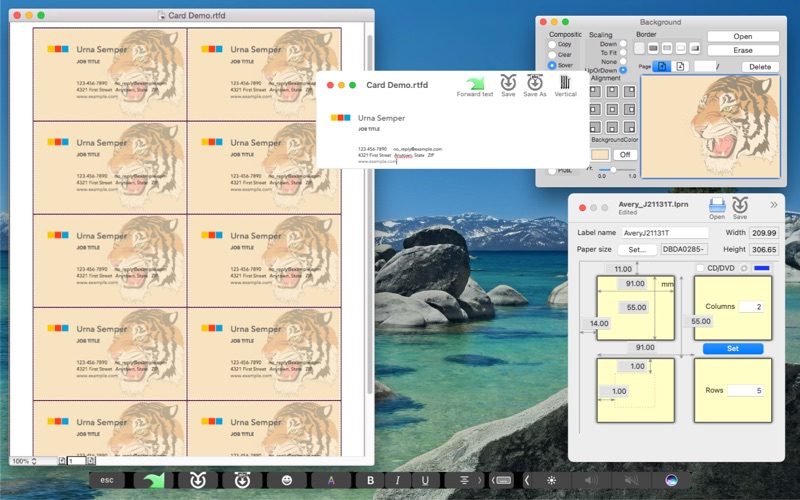This screenshot has height=500, width=800.
Task: Choose the fourth light border style
Action: (x=681, y=48)
